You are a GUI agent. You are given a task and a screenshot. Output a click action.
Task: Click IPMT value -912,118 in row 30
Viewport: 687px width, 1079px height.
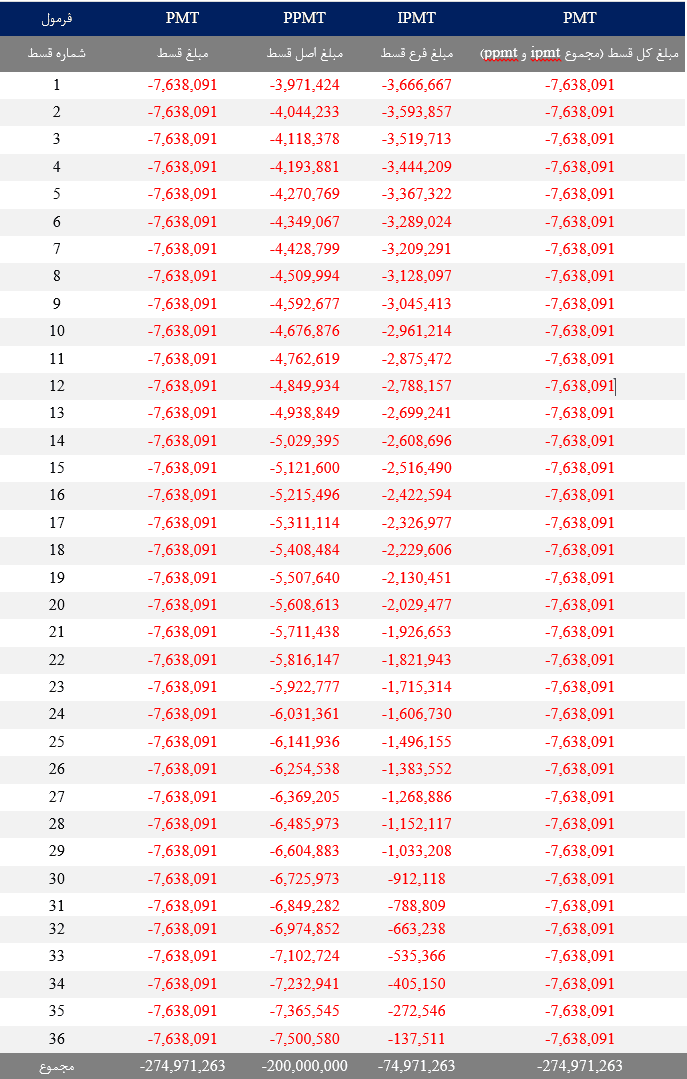click(x=416, y=879)
